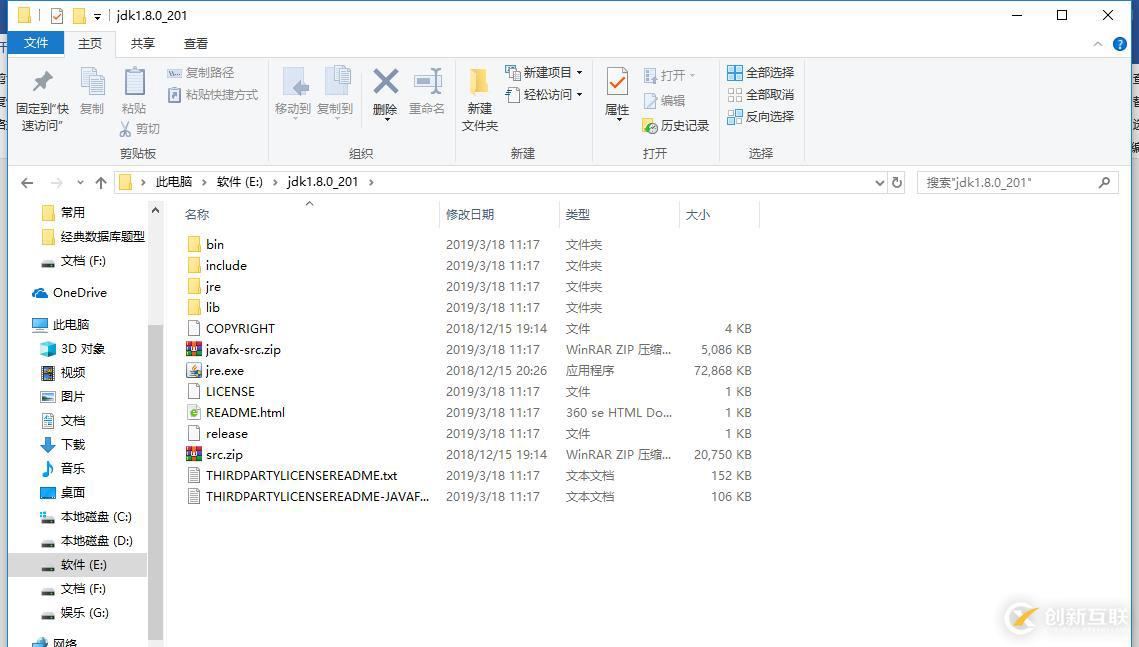Click the Copy icon in ribbon
Image resolution: width=1139 pixels, height=647 pixels.
(x=92, y=81)
